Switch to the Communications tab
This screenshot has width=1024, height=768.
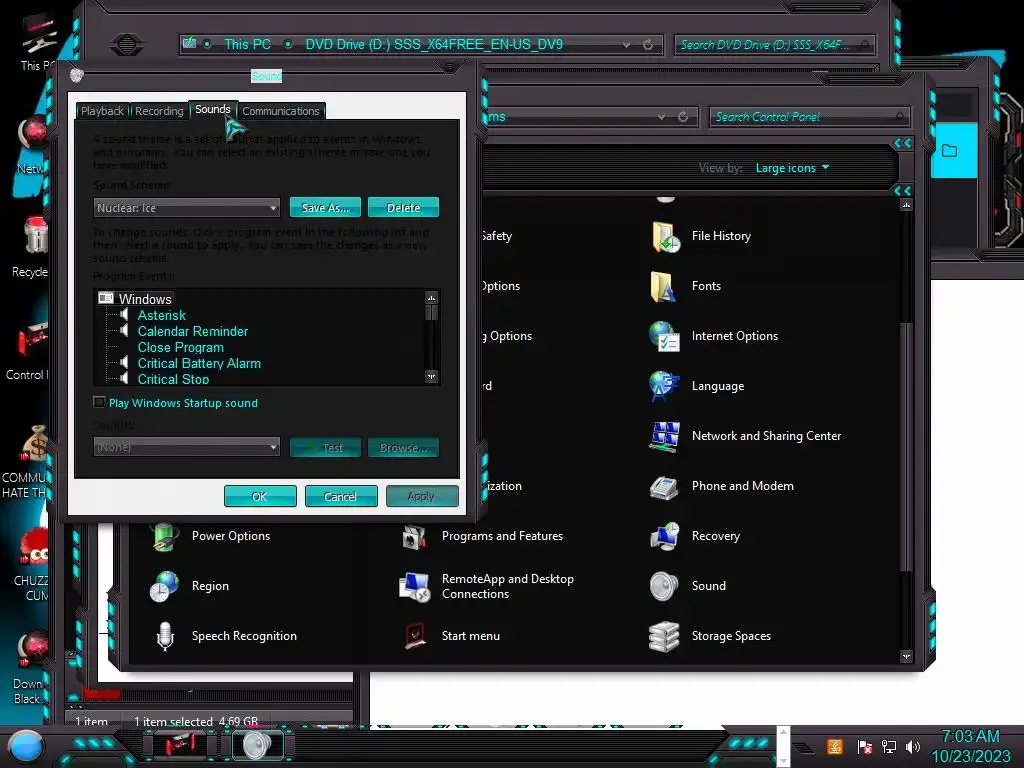[281, 111]
